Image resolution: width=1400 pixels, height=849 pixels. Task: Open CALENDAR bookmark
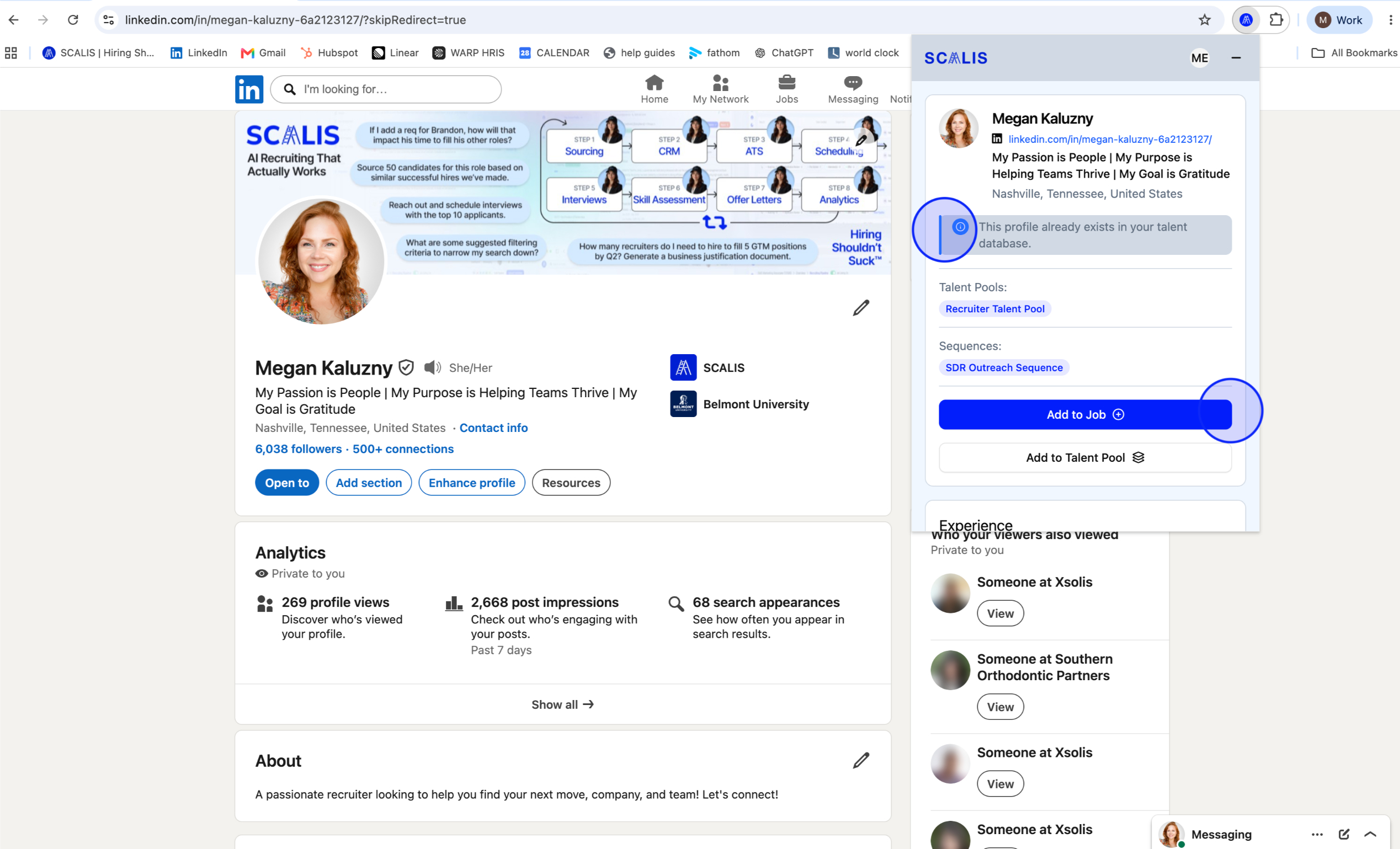click(554, 53)
